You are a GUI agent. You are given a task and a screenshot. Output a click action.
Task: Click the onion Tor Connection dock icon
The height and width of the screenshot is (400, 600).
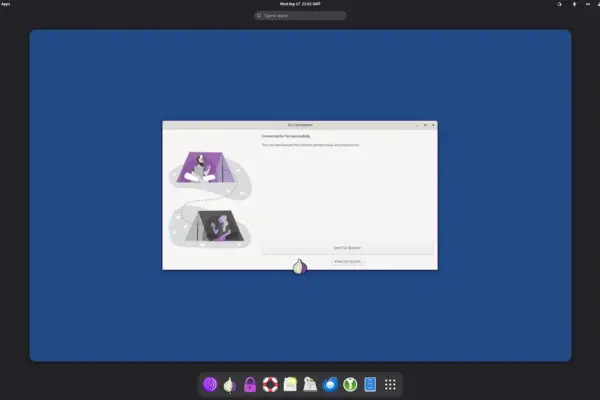[x=230, y=385]
